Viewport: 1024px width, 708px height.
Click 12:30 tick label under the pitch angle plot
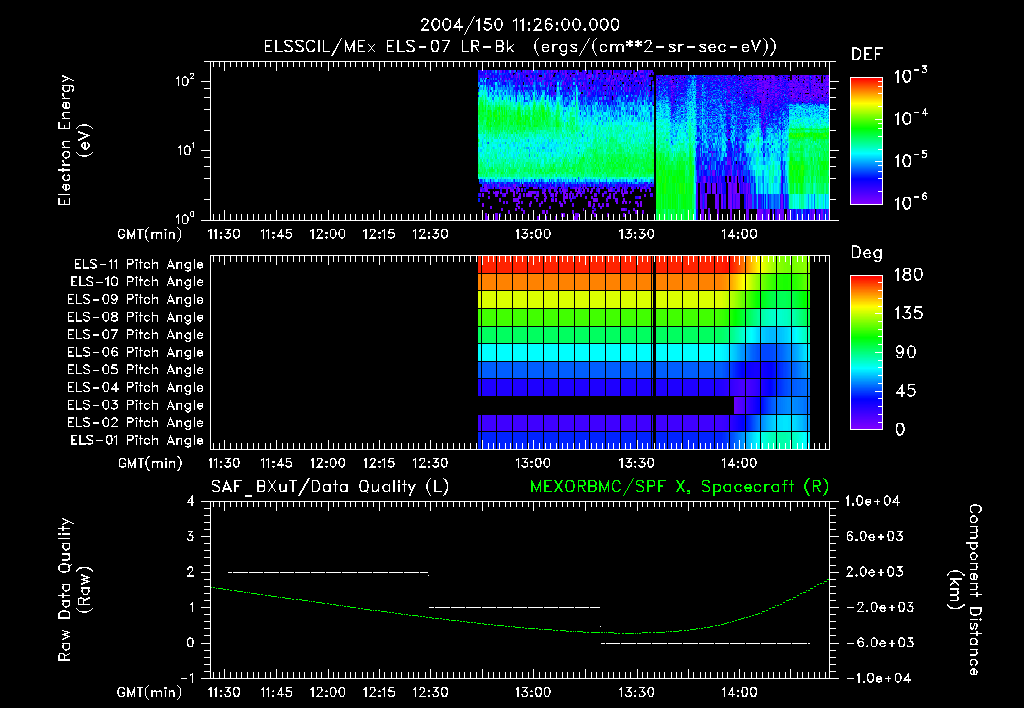coord(430,463)
